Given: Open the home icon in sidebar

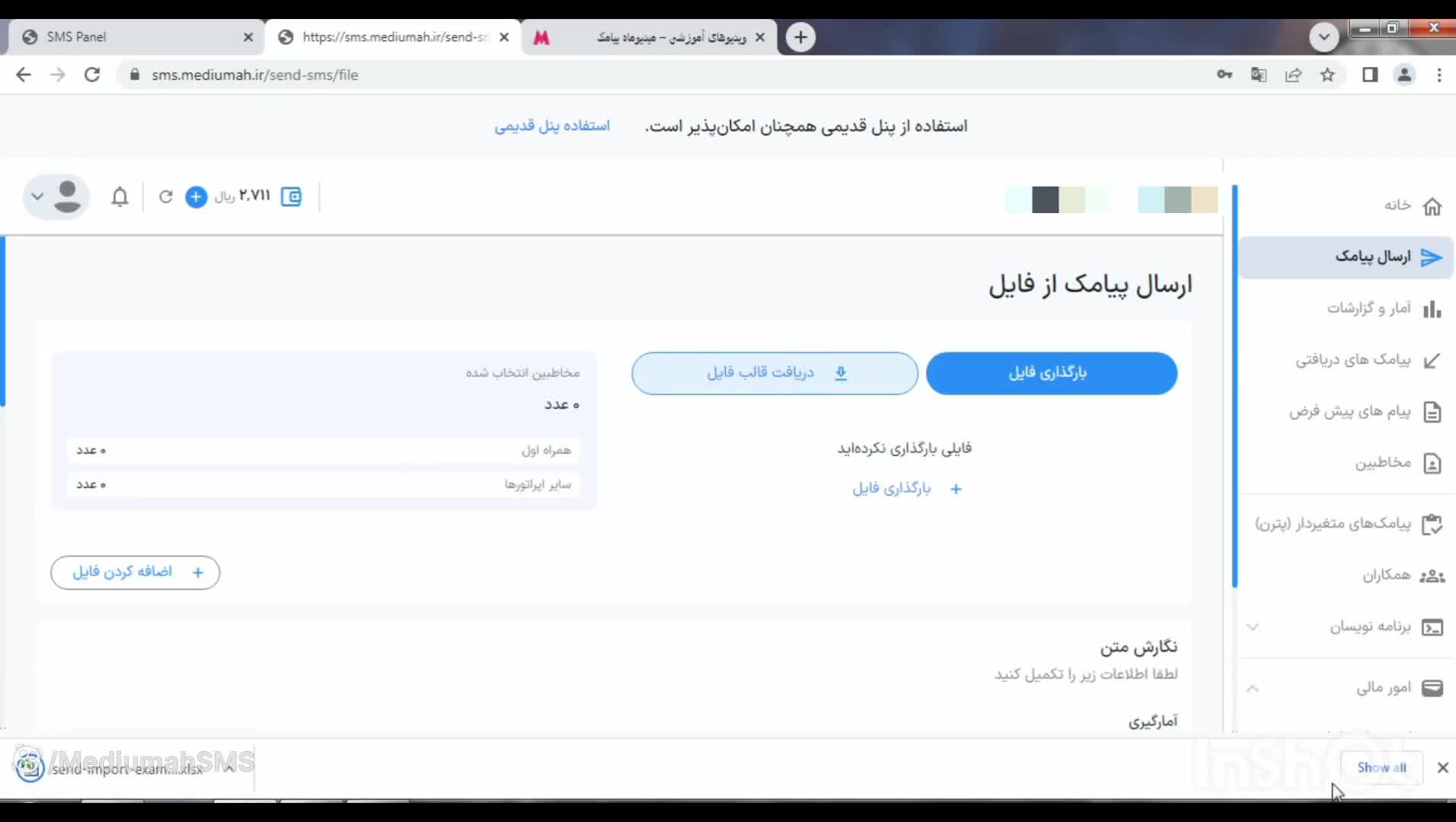Looking at the screenshot, I should point(1432,206).
